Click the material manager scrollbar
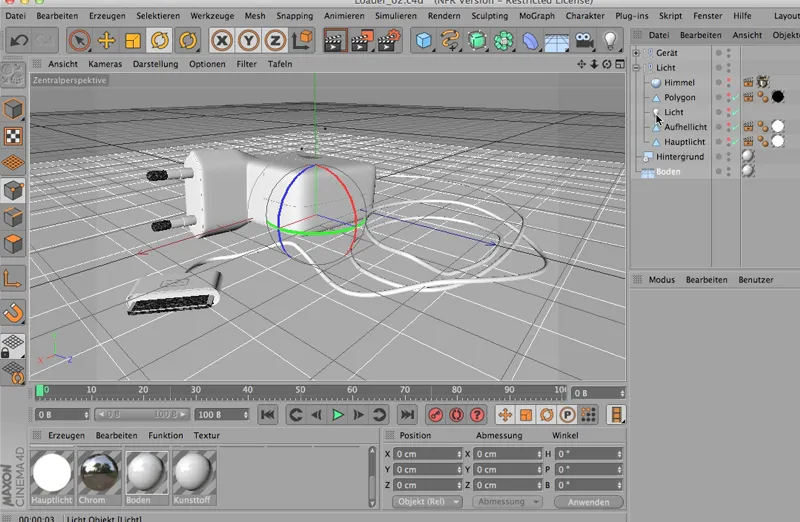This screenshot has width=800, height=522. [372, 477]
